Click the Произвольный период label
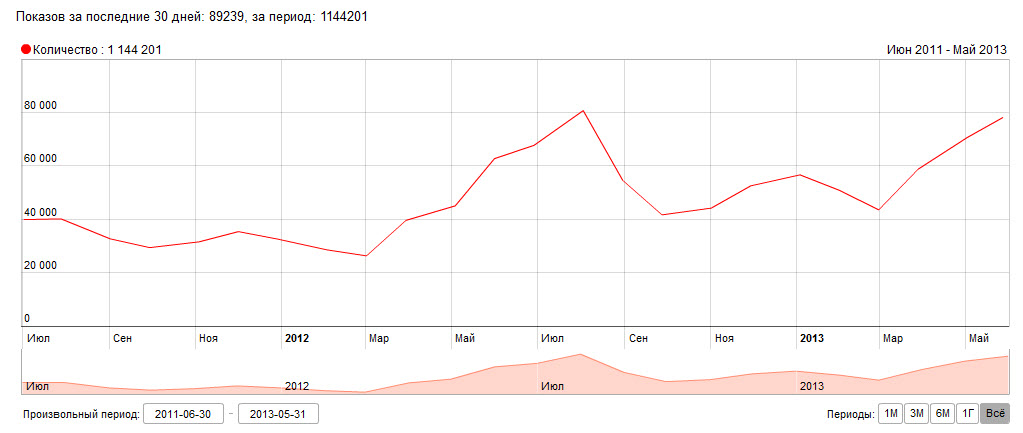Image resolution: width=1023 pixels, height=433 pixels. 81,414
